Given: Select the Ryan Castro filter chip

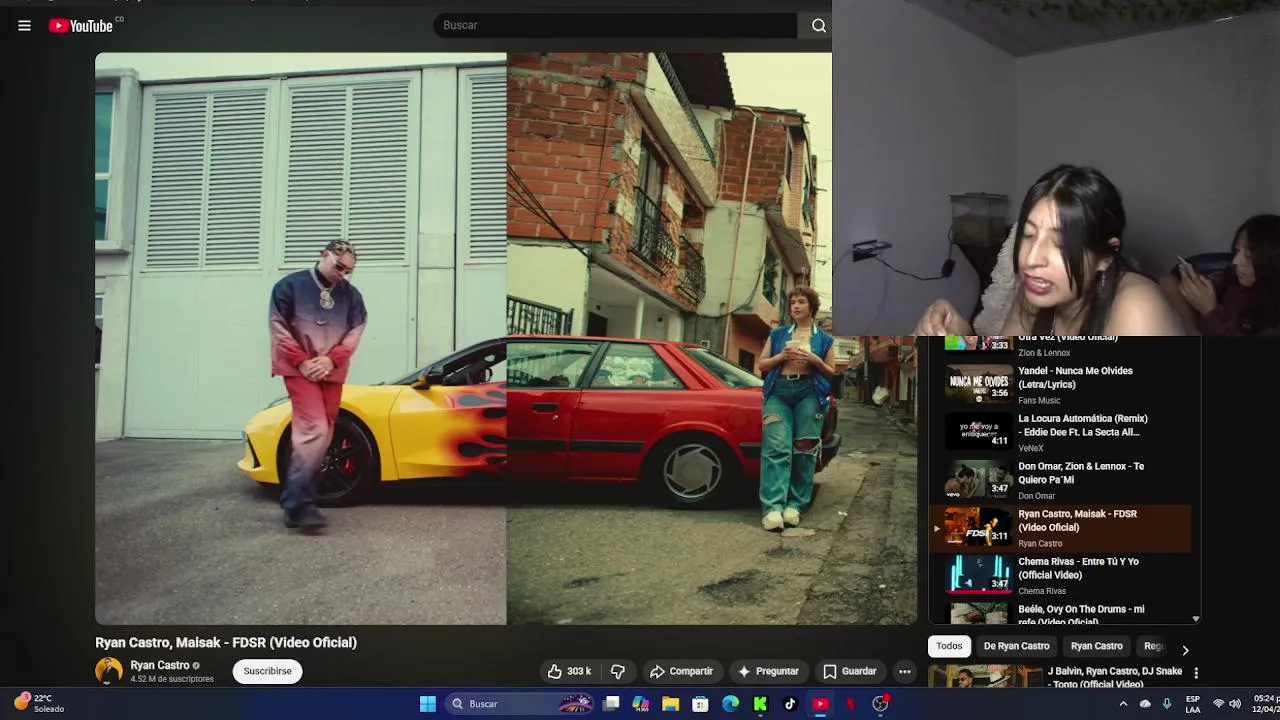Looking at the screenshot, I should pyautogui.click(x=1096, y=646).
